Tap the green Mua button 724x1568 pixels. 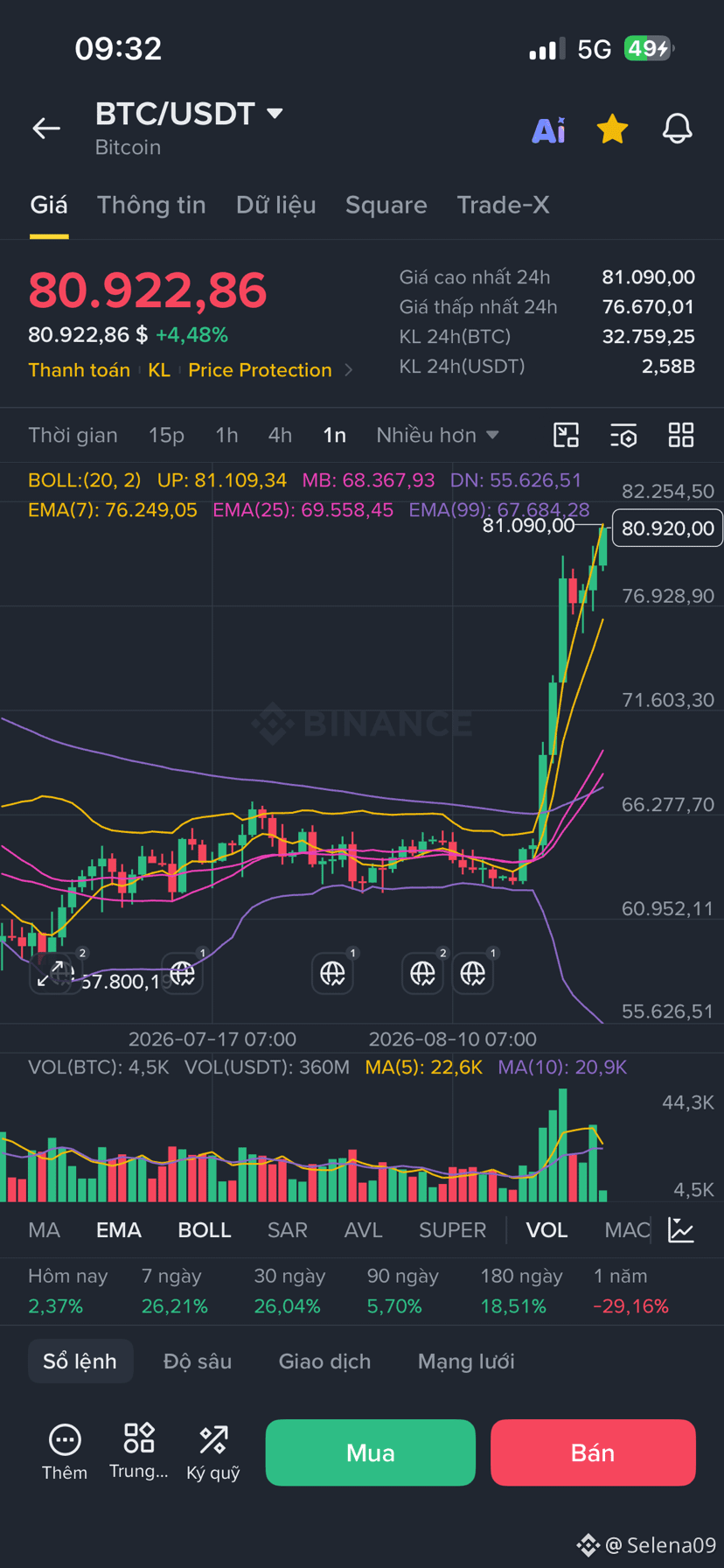pyautogui.click(x=371, y=1452)
